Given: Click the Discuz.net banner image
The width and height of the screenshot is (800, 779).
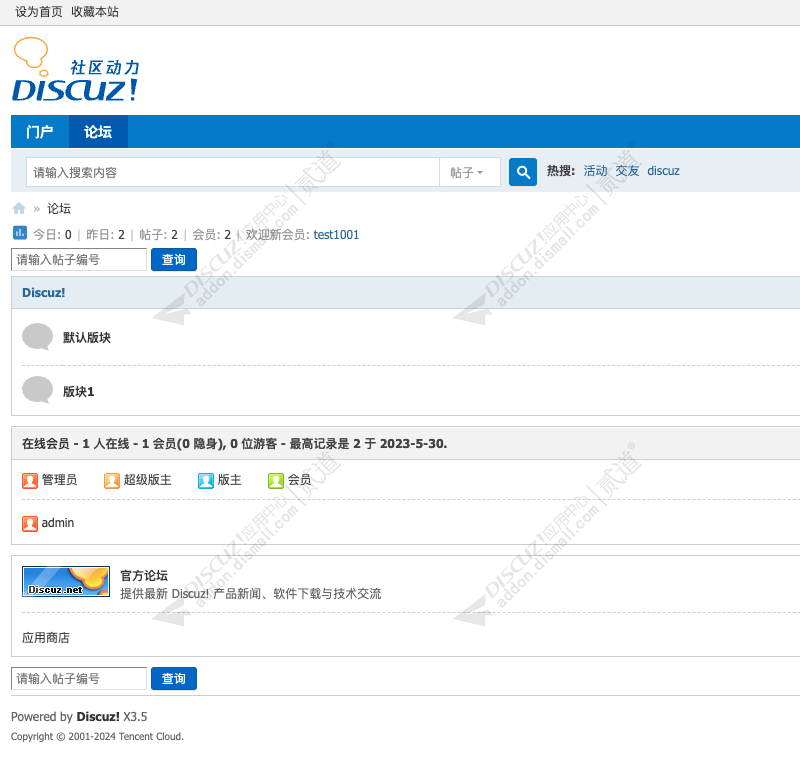Looking at the screenshot, I should click(65, 581).
